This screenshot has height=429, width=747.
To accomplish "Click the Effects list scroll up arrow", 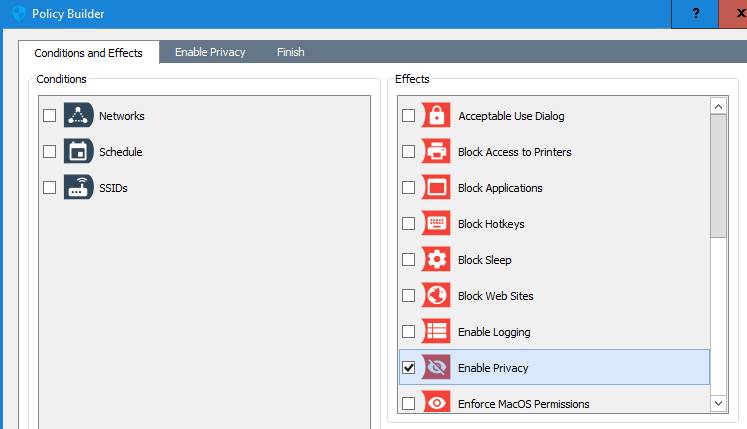I will coord(718,106).
